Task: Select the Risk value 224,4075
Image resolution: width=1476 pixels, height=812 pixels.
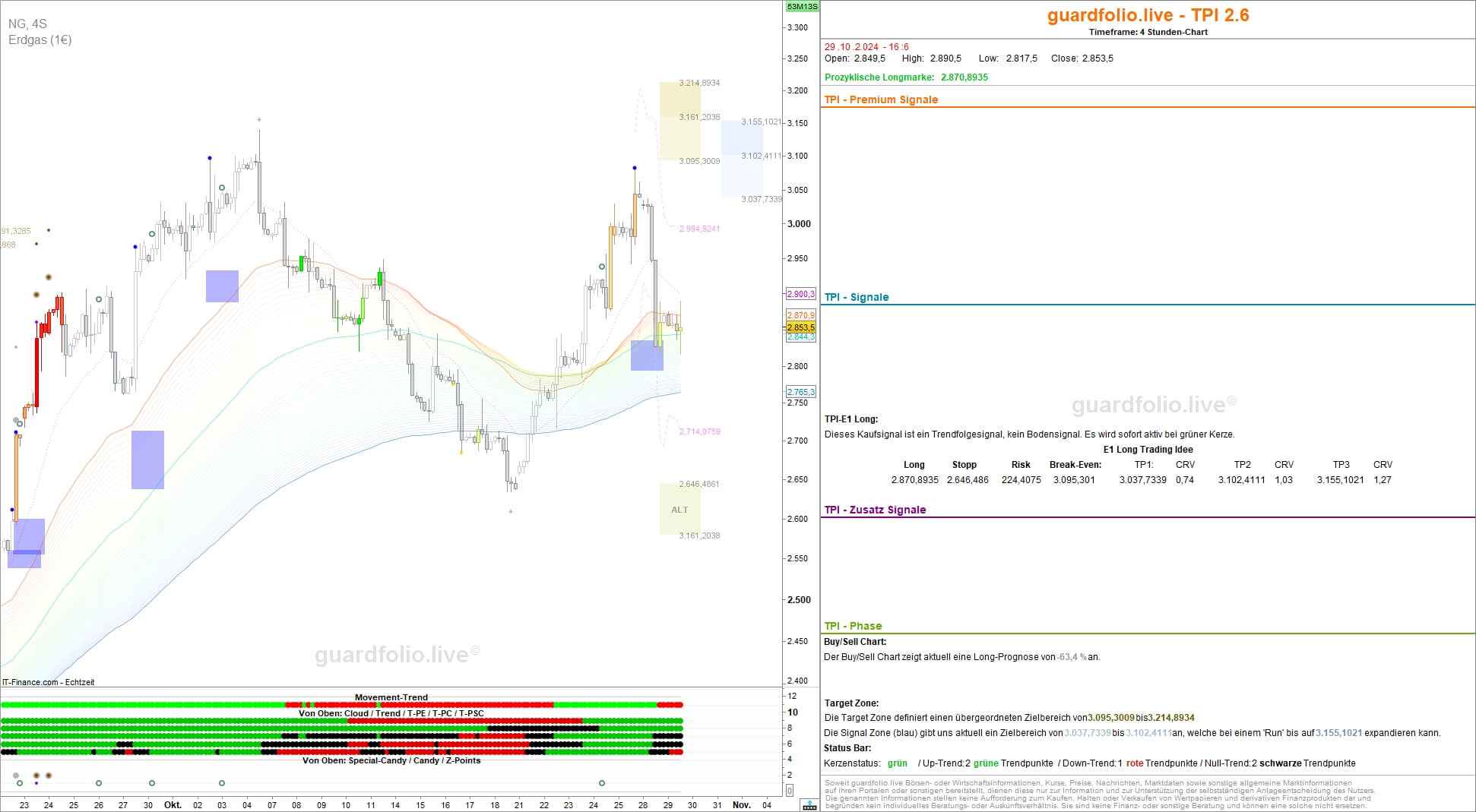Action: [x=1021, y=480]
